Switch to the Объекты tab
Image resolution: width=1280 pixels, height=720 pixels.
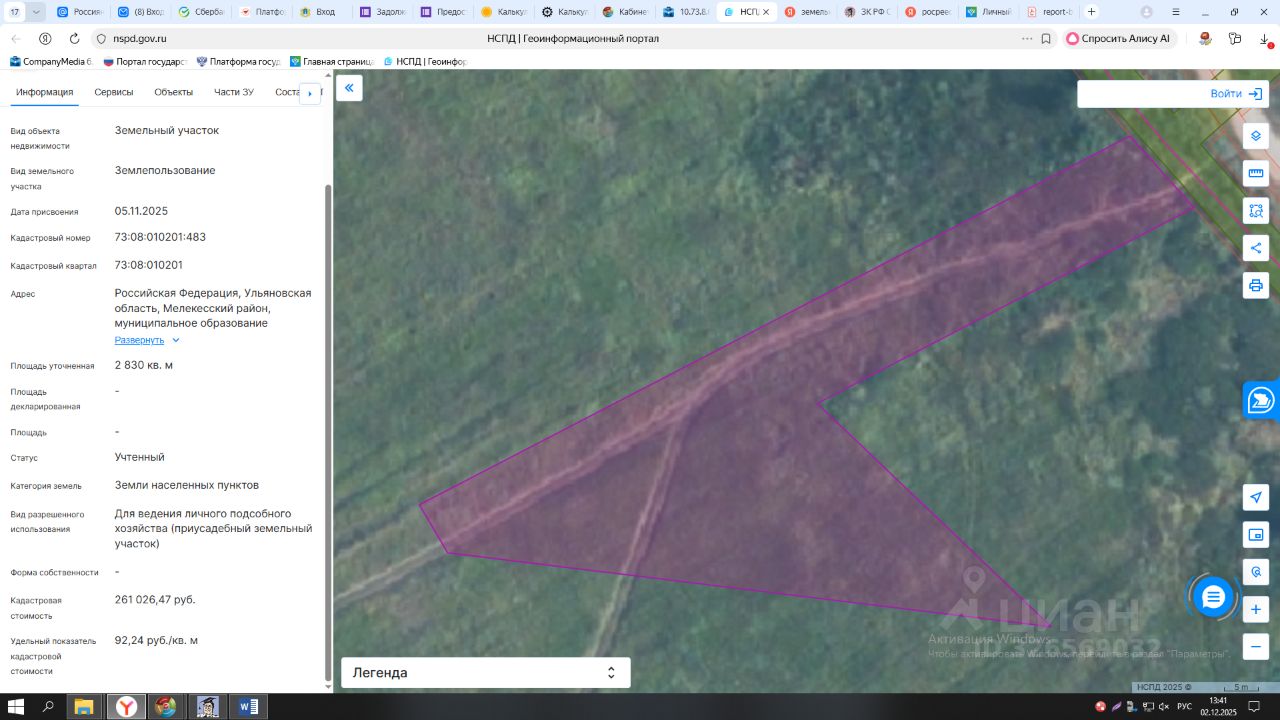pyautogui.click(x=174, y=92)
